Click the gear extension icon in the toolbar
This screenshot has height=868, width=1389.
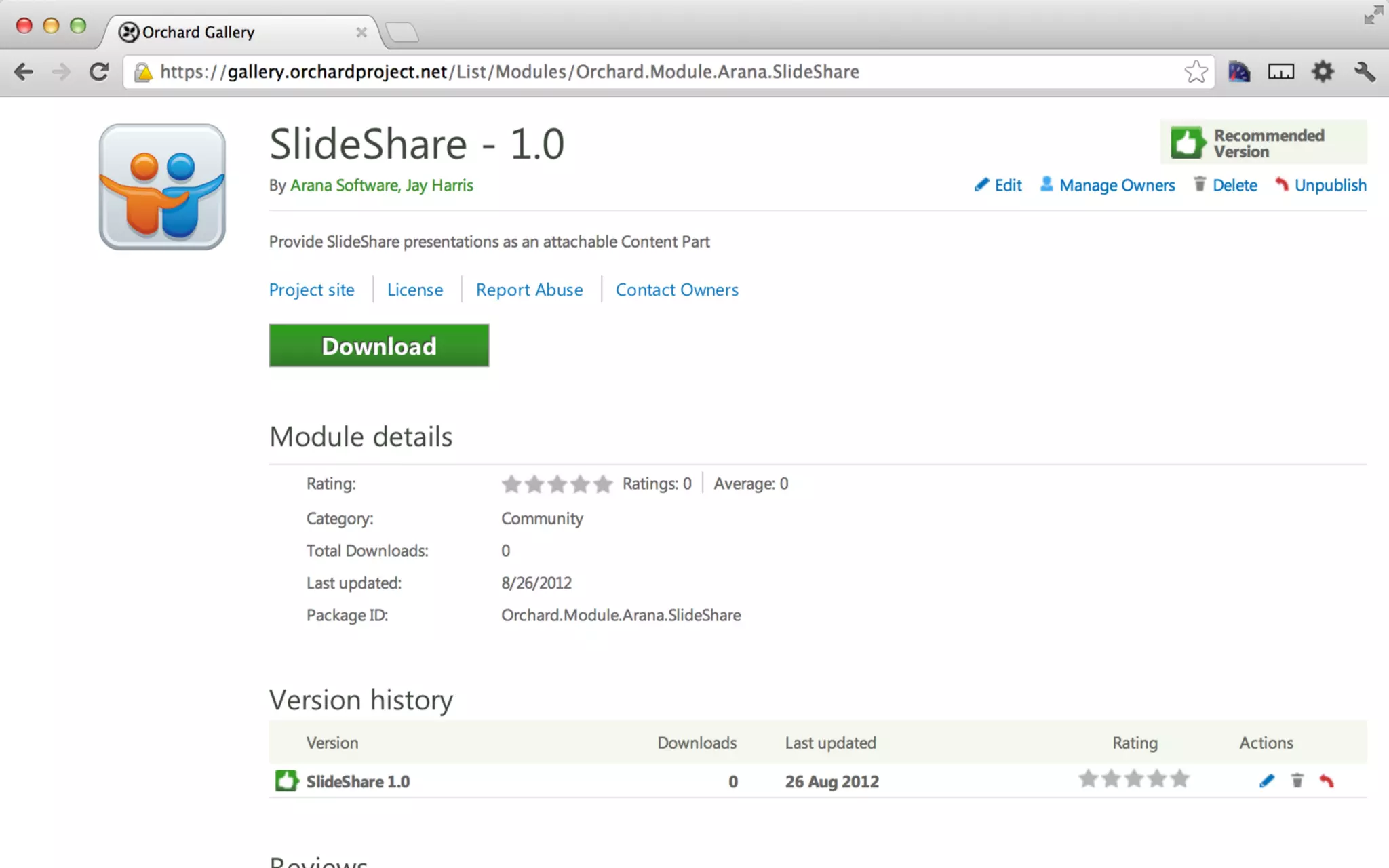[1323, 72]
